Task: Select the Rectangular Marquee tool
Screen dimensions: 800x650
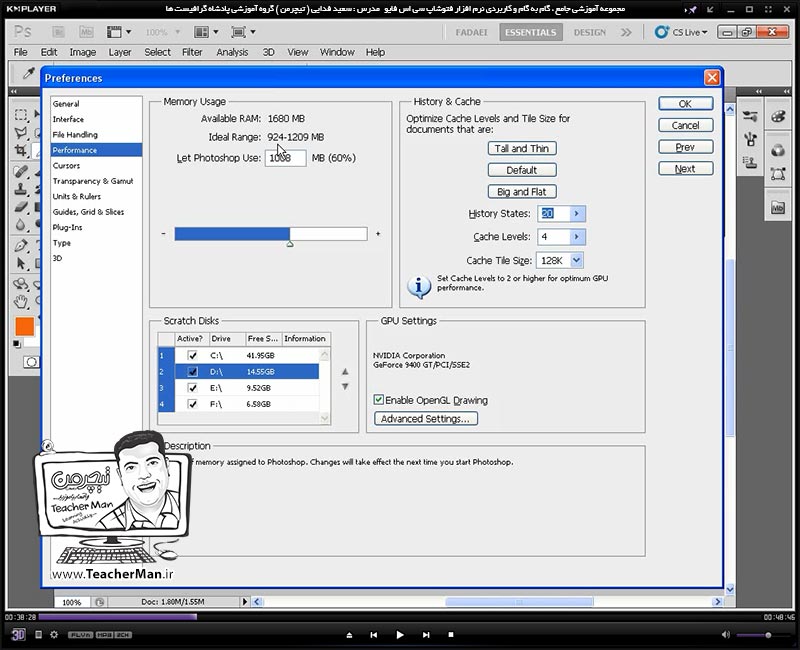Action: (x=21, y=114)
